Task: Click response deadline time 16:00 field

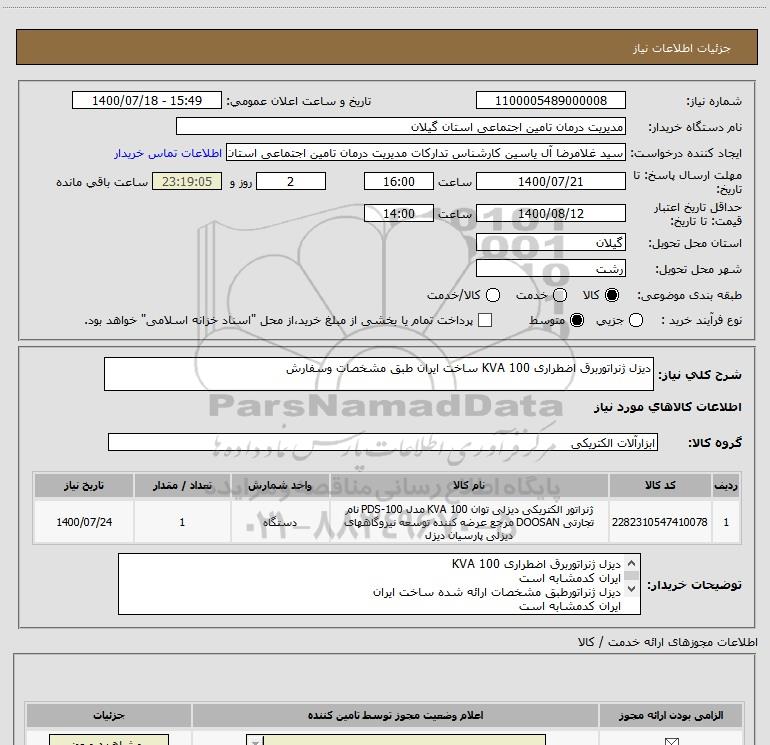Action: (x=399, y=182)
